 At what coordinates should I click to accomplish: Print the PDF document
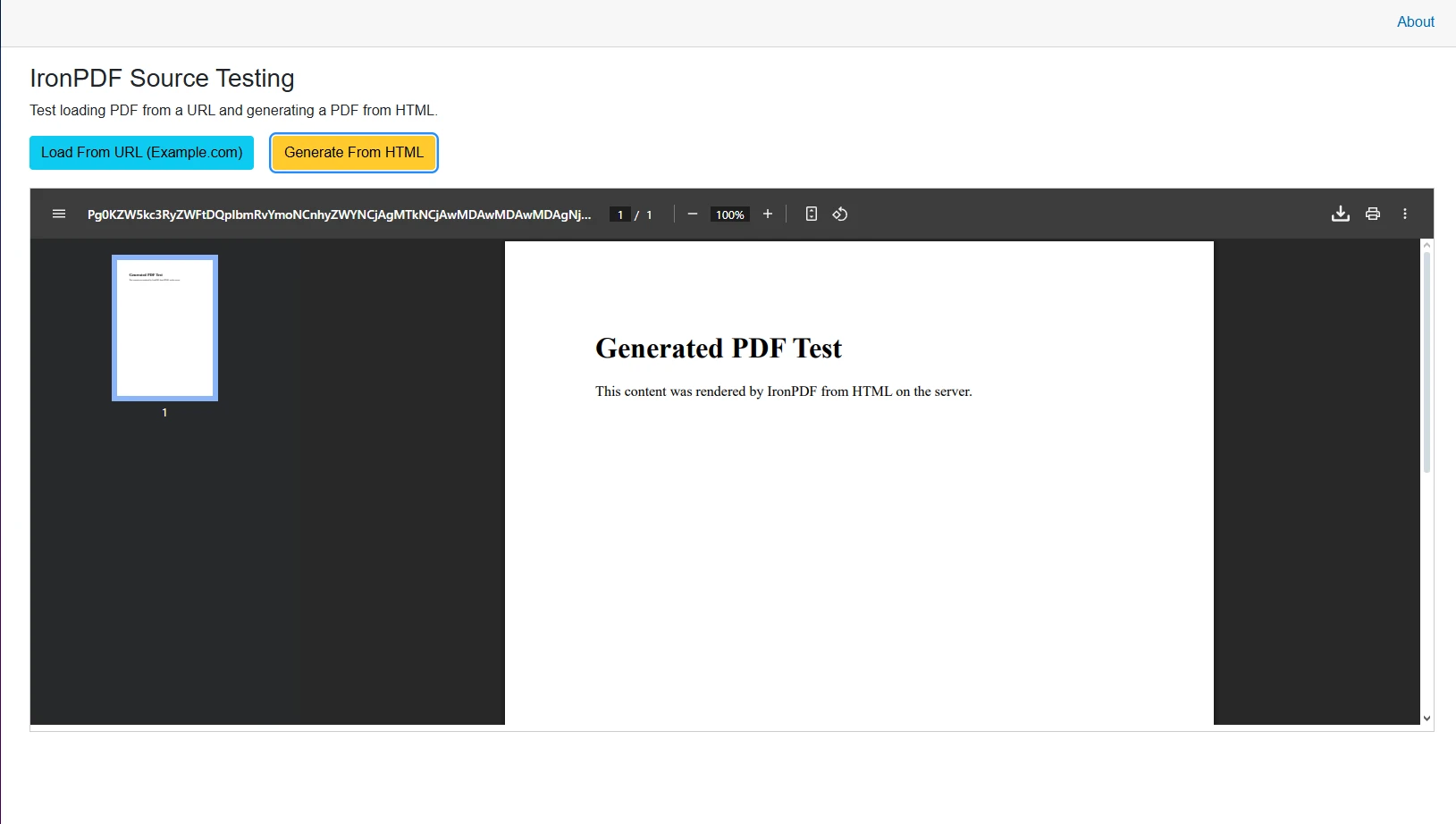1372,214
